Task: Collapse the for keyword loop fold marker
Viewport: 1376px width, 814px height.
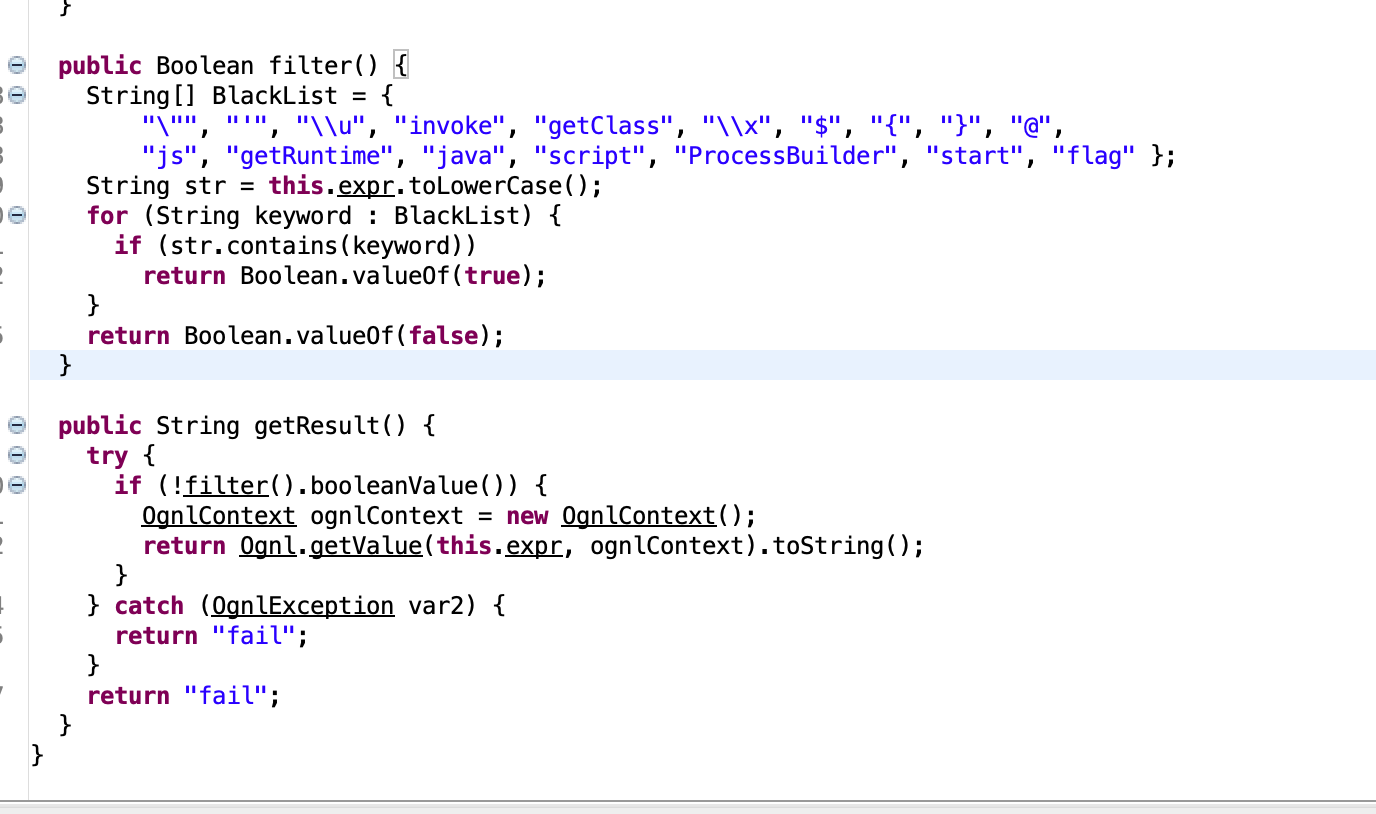Action: (16, 216)
